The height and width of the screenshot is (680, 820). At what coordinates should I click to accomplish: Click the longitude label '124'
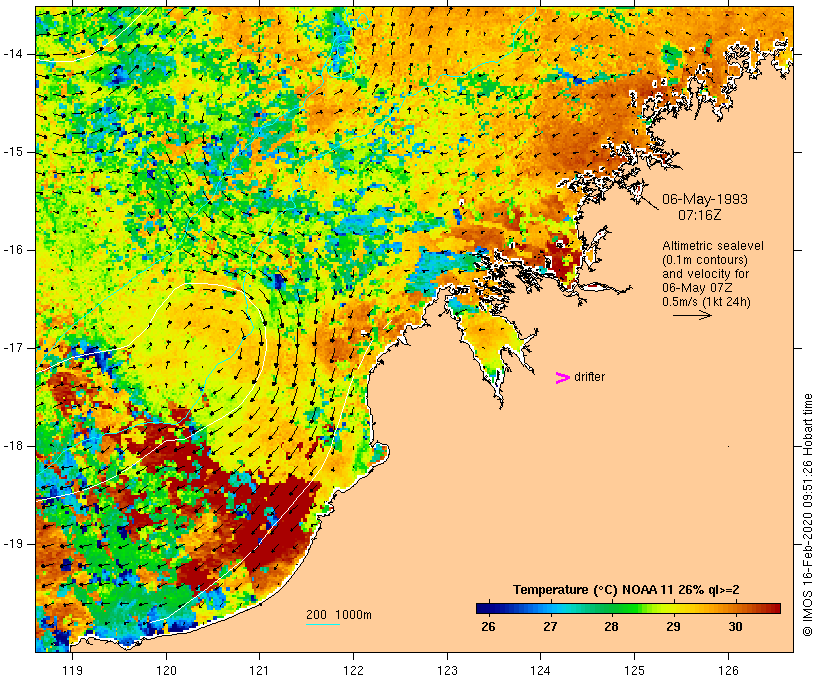tap(541, 671)
